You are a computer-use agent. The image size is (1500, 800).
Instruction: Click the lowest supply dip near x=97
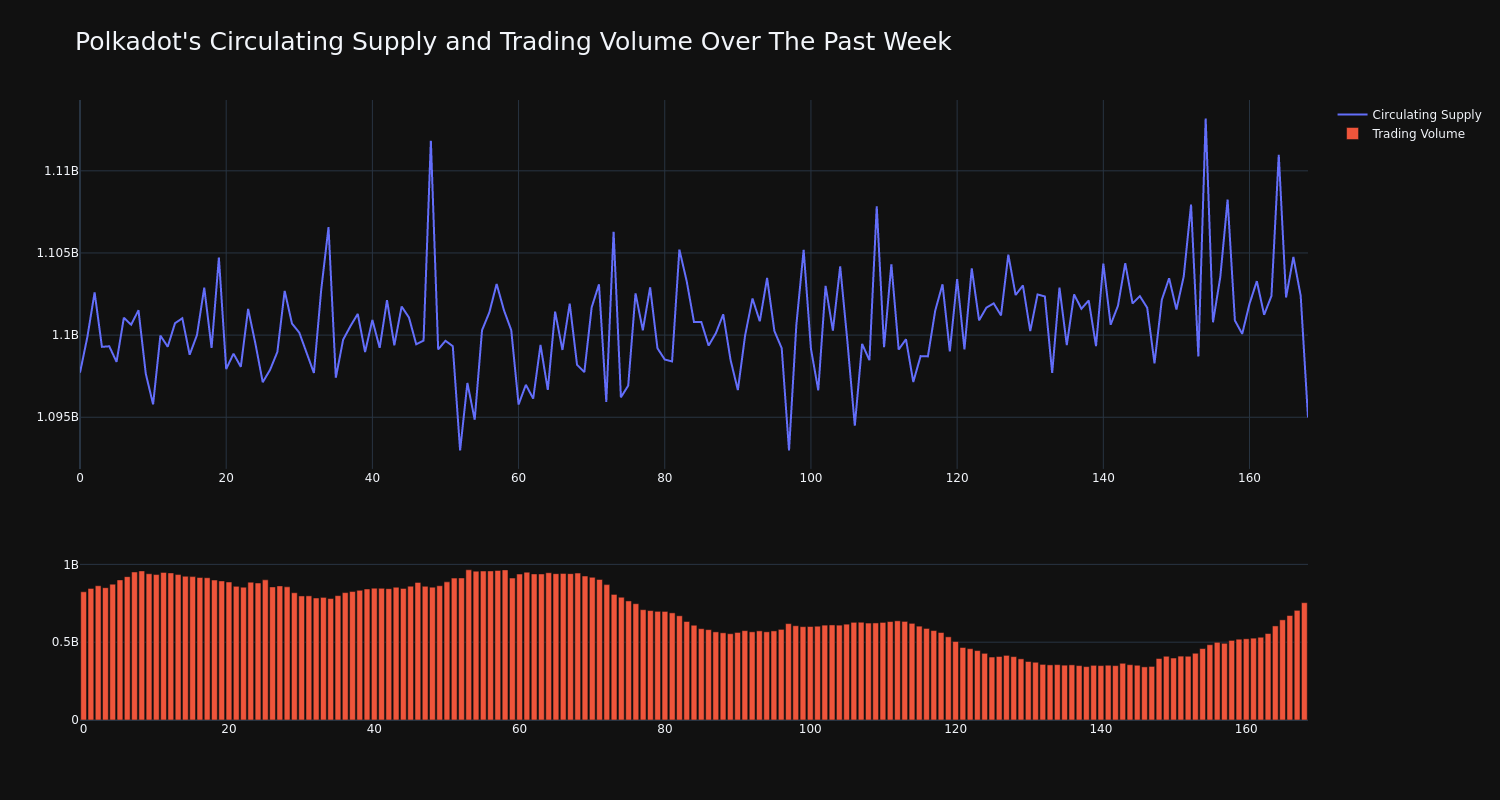pos(789,449)
